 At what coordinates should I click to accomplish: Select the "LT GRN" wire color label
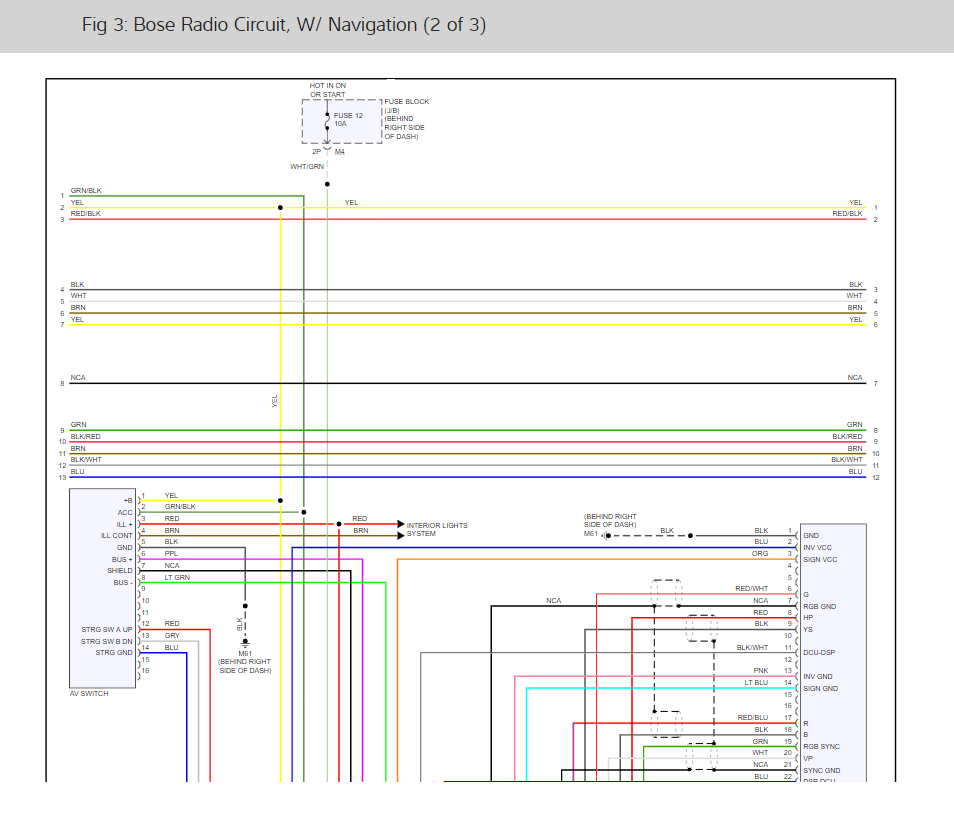(177, 577)
